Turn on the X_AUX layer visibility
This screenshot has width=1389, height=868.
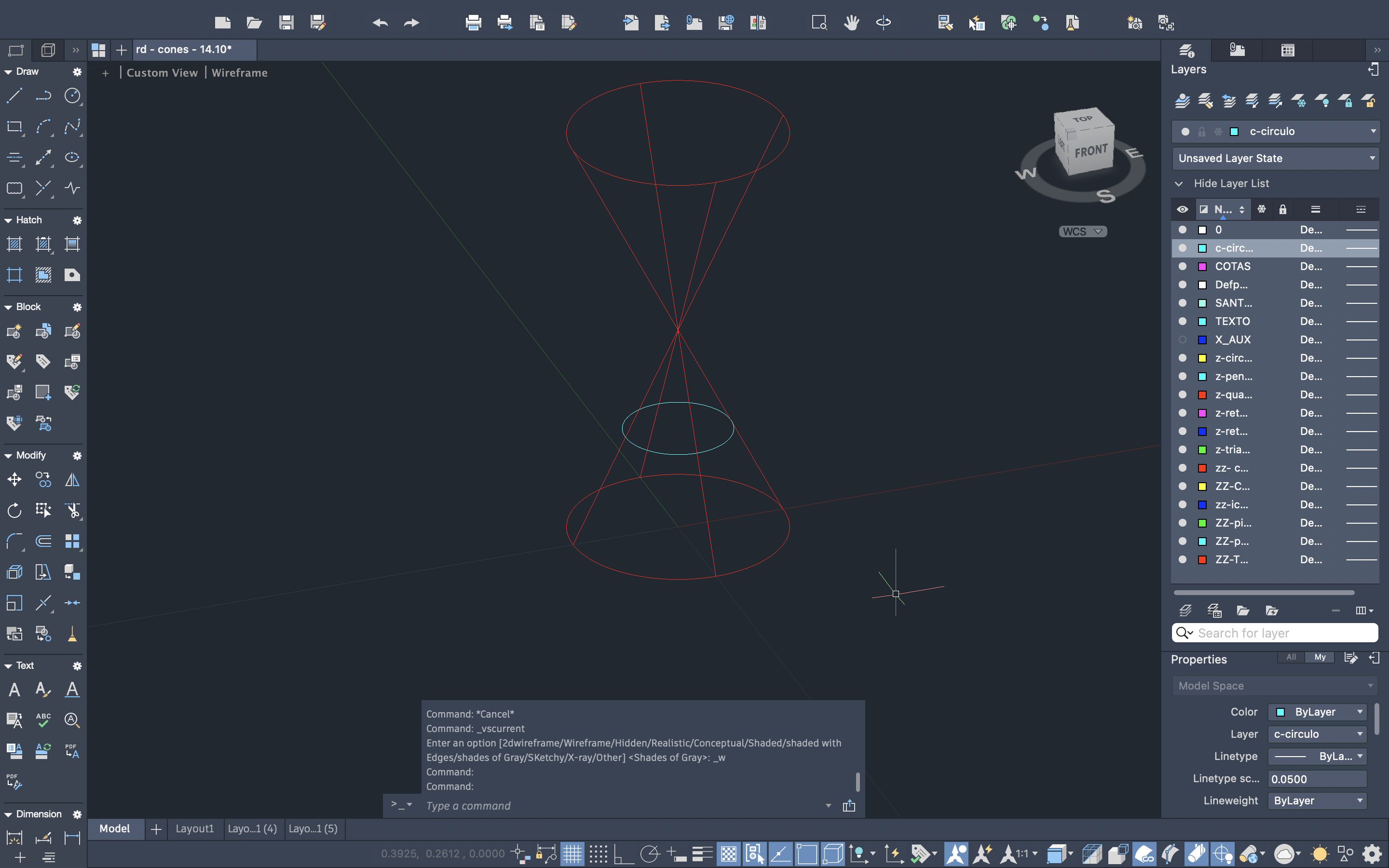click(x=1183, y=340)
